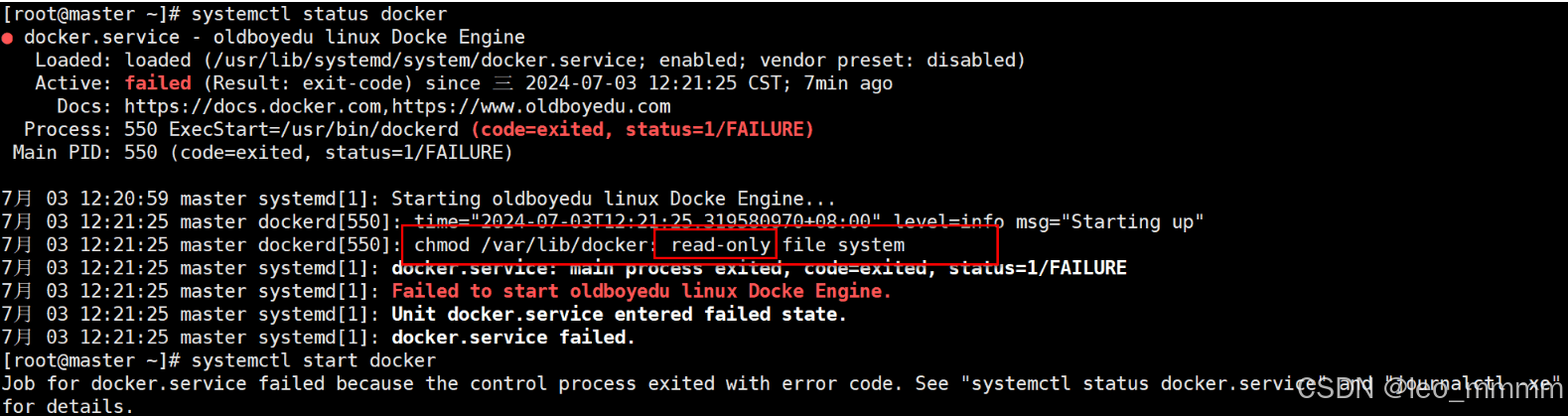
Task: Click the "systemctl start docker" command text
Action: (313, 360)
